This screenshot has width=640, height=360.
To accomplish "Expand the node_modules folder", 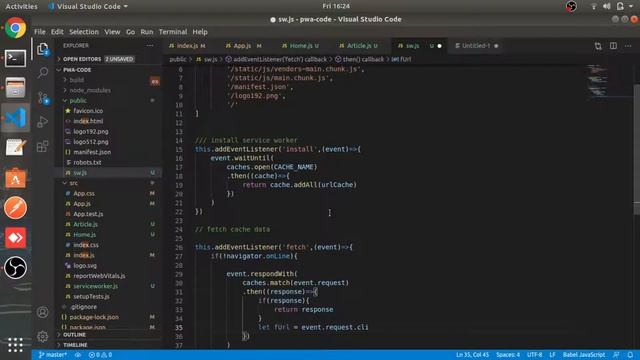I will [108, 90].
